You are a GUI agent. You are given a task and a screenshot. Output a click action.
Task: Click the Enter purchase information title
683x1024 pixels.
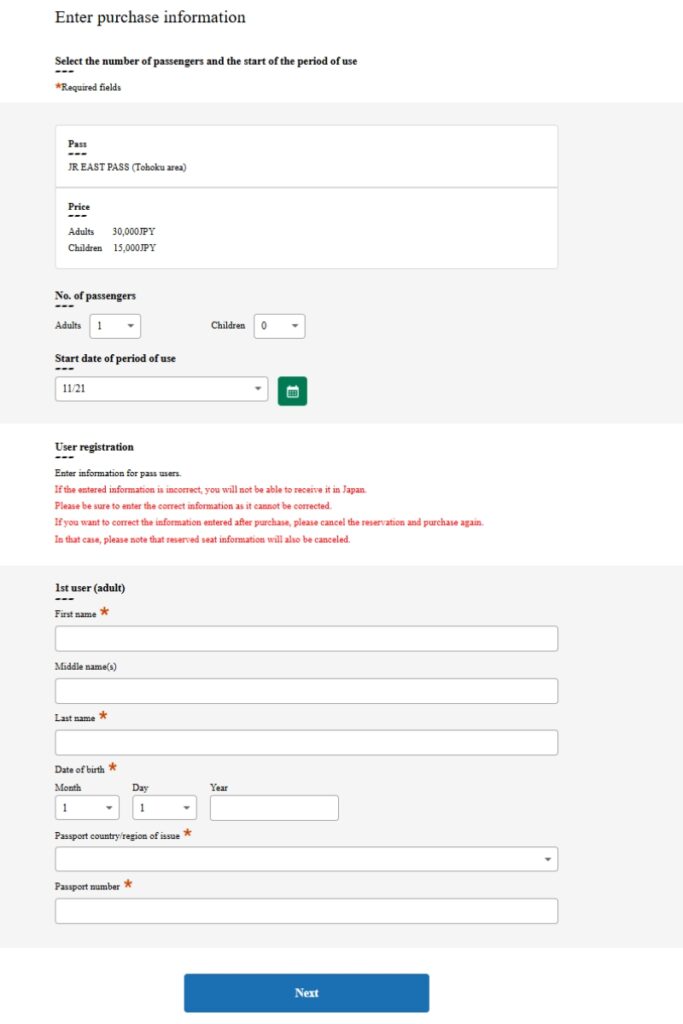click(150, 17)
